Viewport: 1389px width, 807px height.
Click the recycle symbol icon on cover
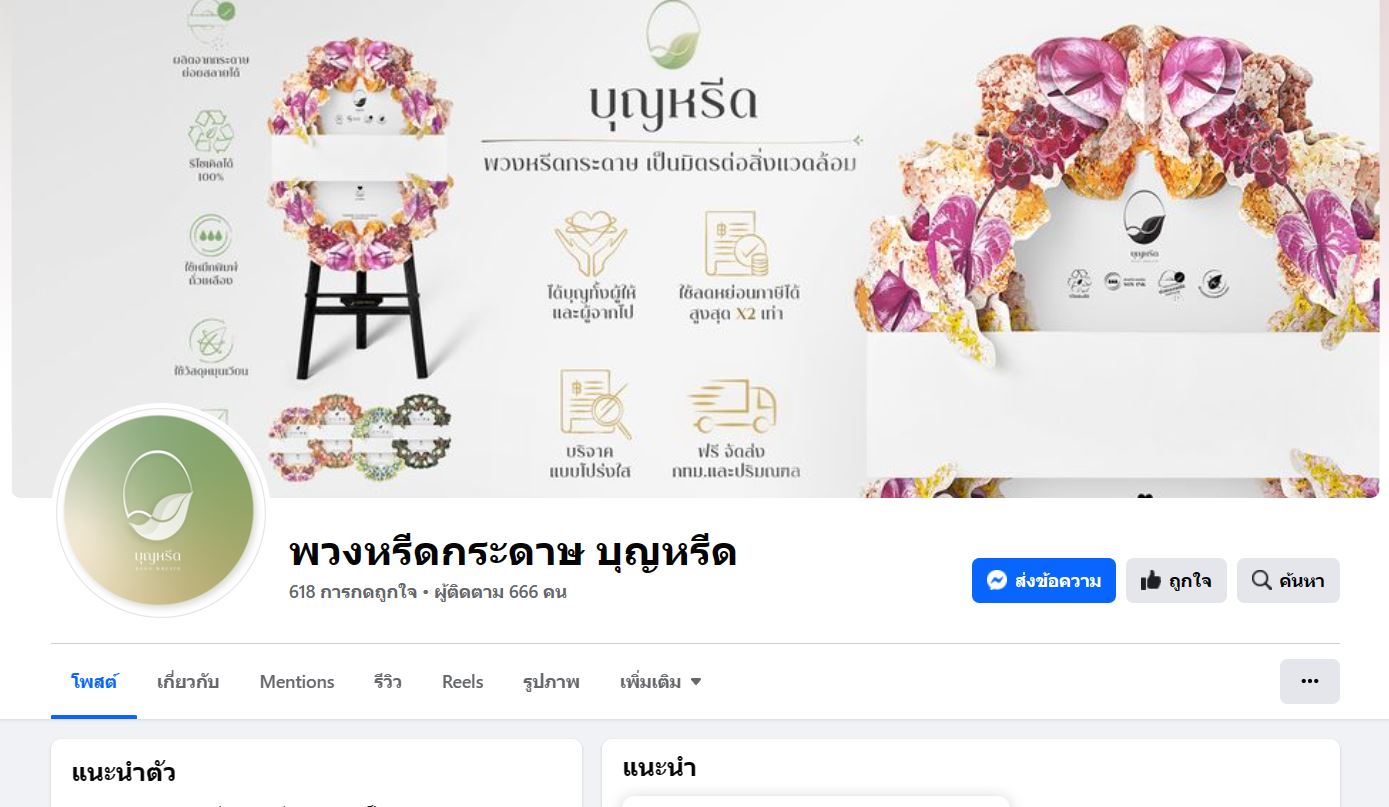(x=211, y=131)
